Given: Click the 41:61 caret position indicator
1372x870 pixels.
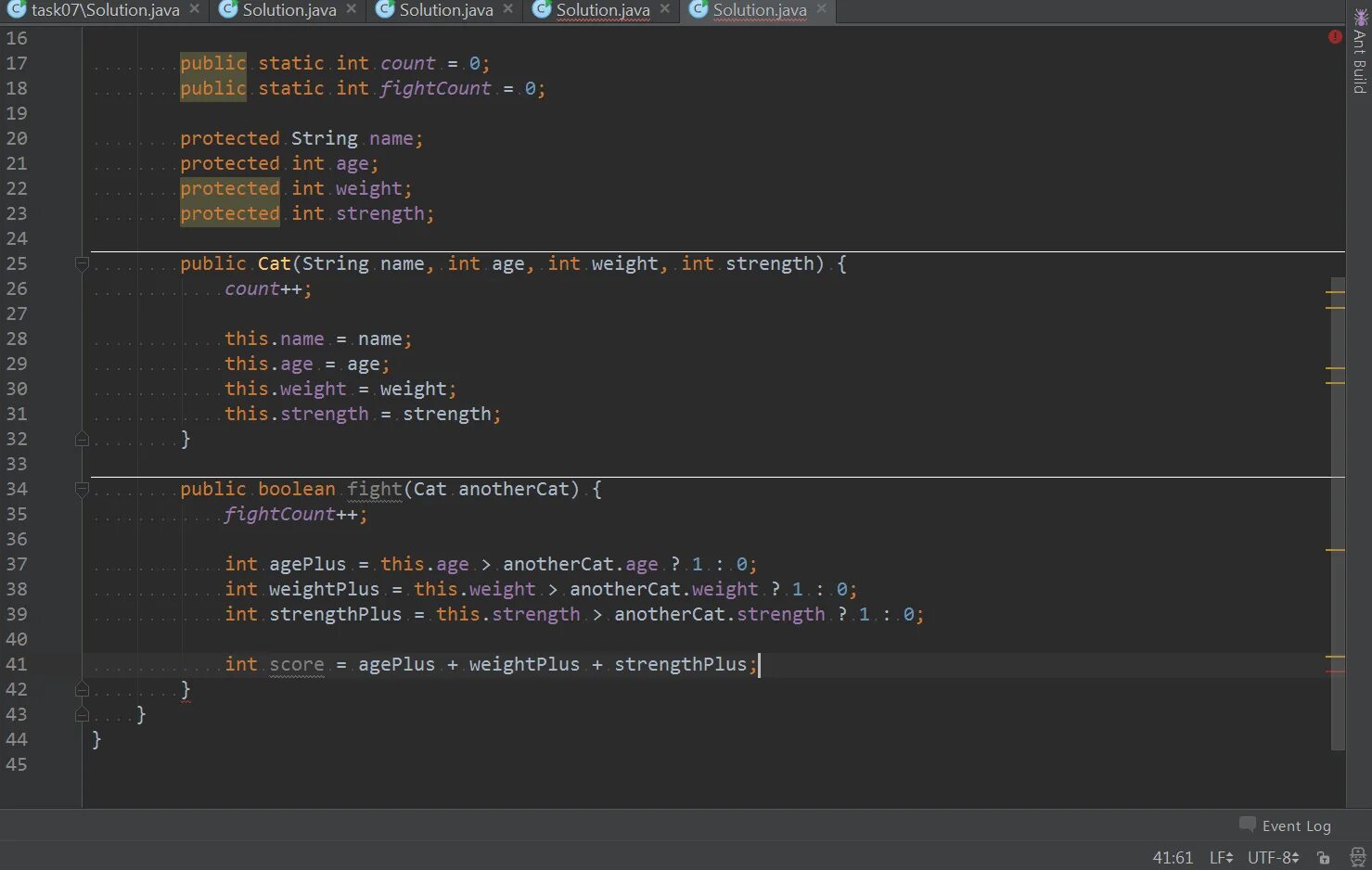Looking at the screenshot, I should [1172, 857].
